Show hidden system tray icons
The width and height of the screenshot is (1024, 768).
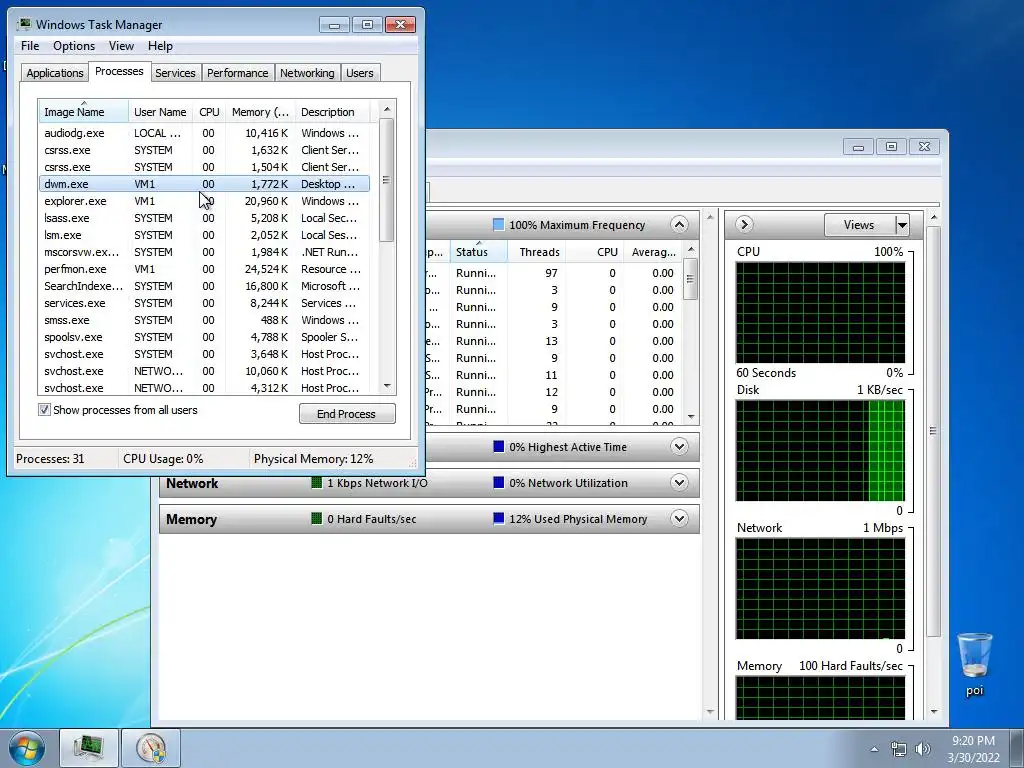coord(874,749)
